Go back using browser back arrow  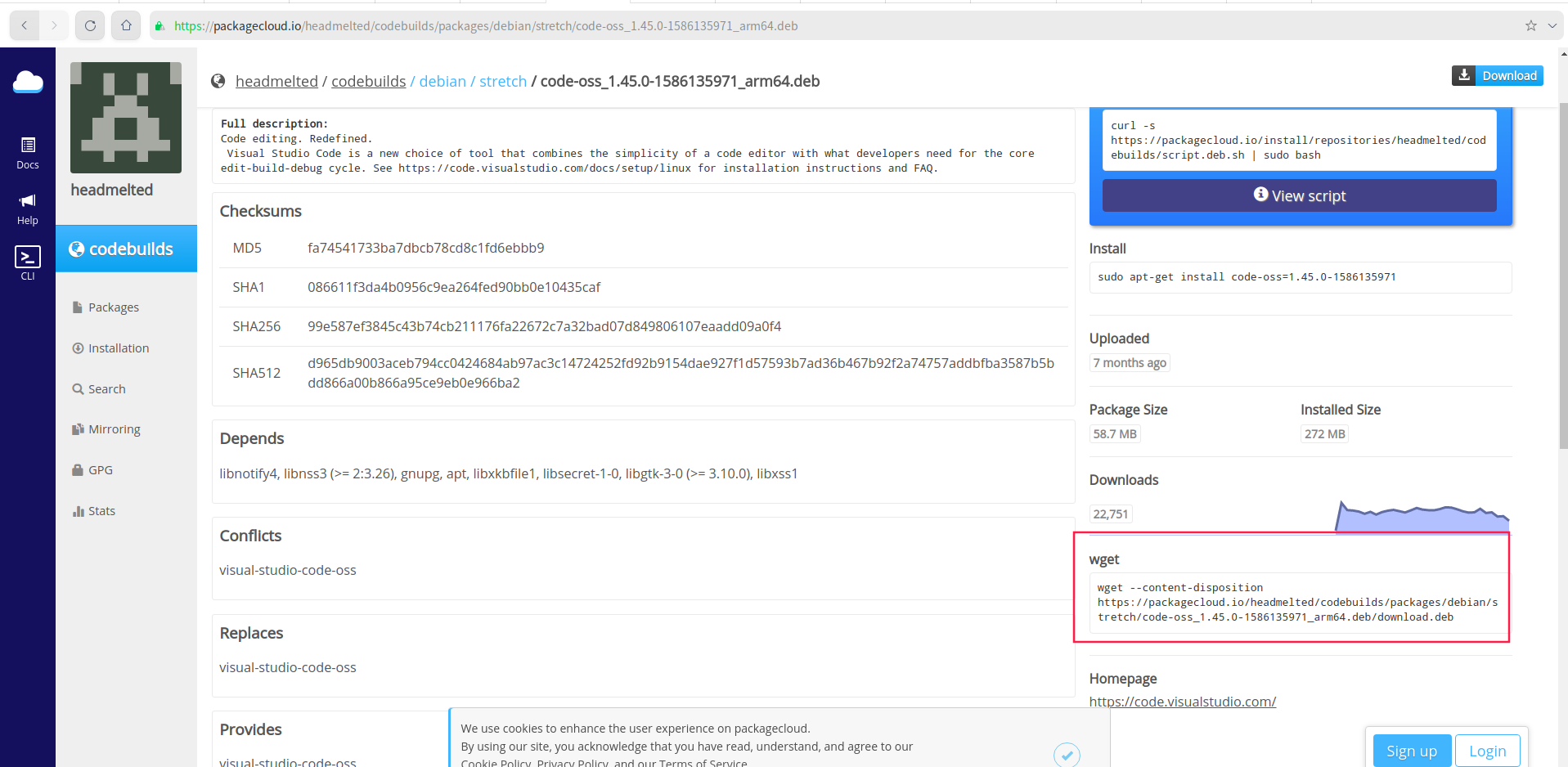(x=25, y=25)
